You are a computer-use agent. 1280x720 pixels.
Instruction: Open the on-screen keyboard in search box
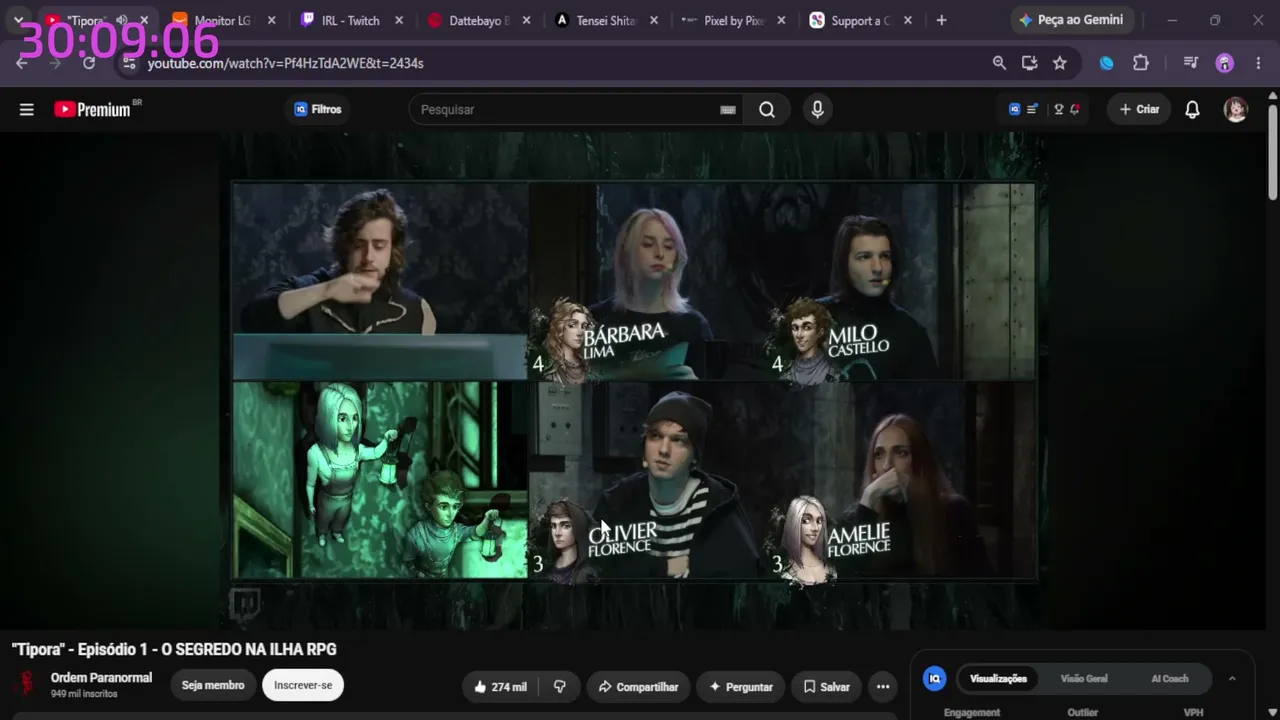[728, 110]
